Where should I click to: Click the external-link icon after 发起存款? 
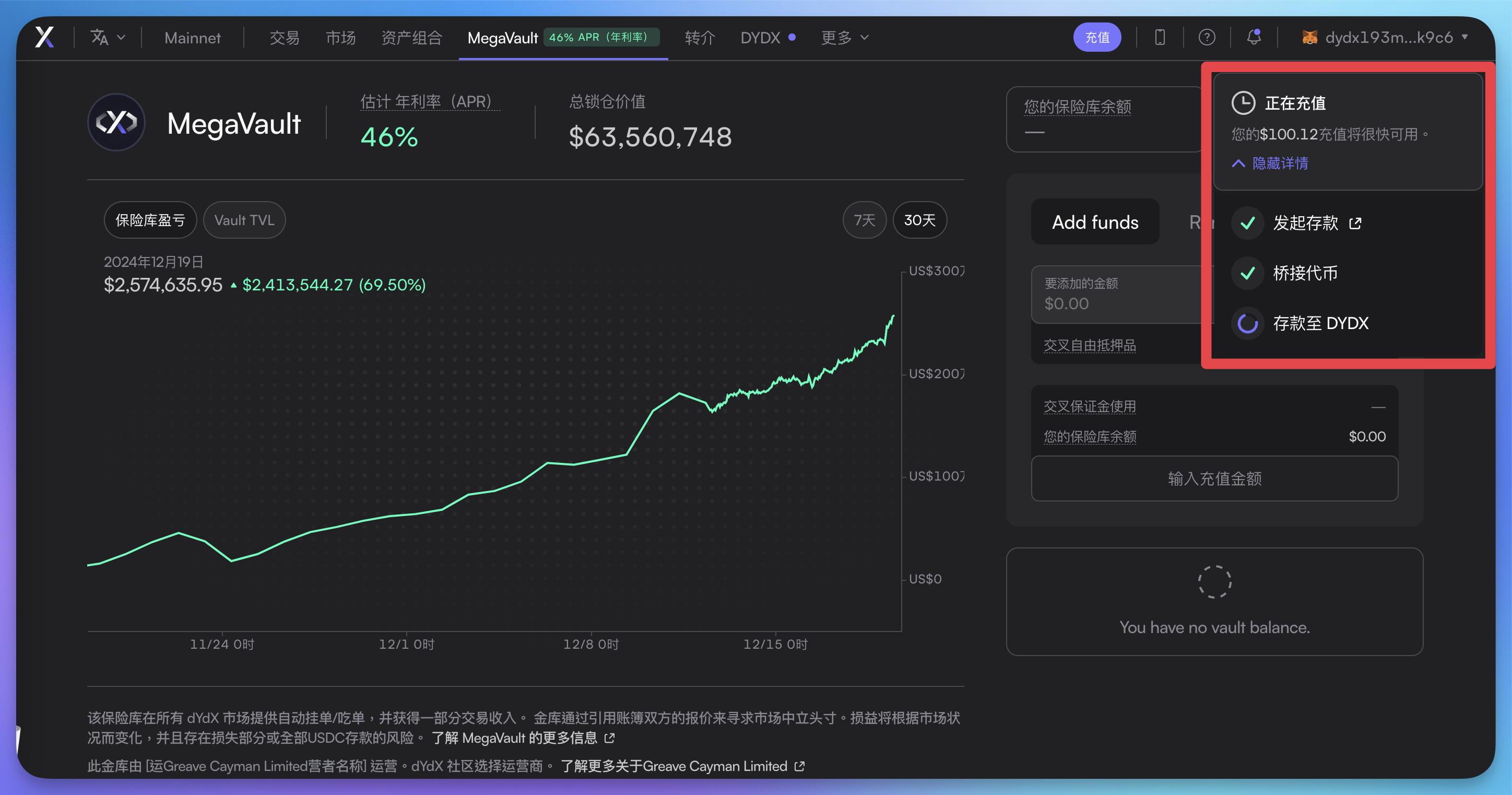tap(1355, 223)
